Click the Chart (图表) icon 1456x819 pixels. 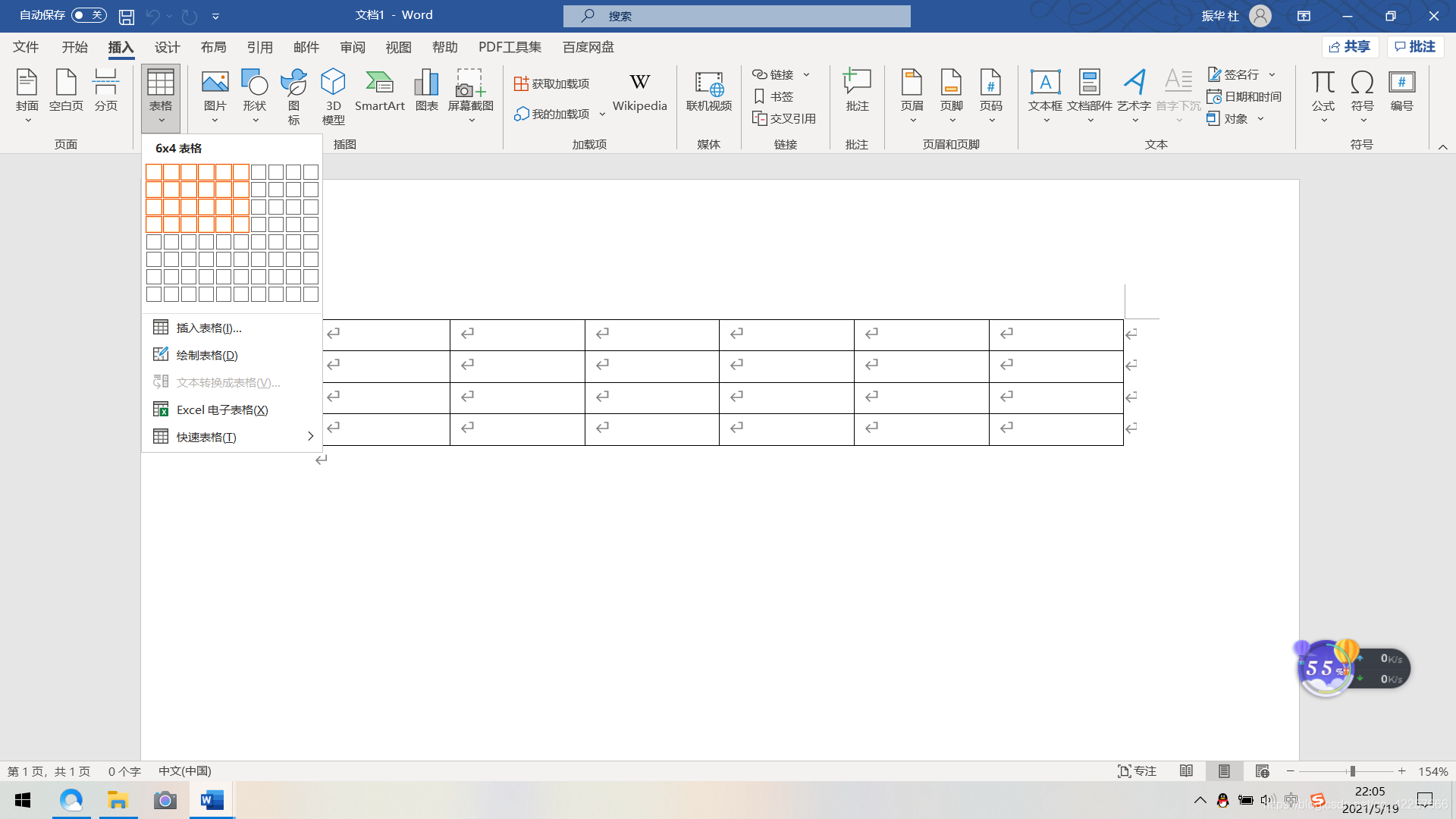click(x=426, y=91)
